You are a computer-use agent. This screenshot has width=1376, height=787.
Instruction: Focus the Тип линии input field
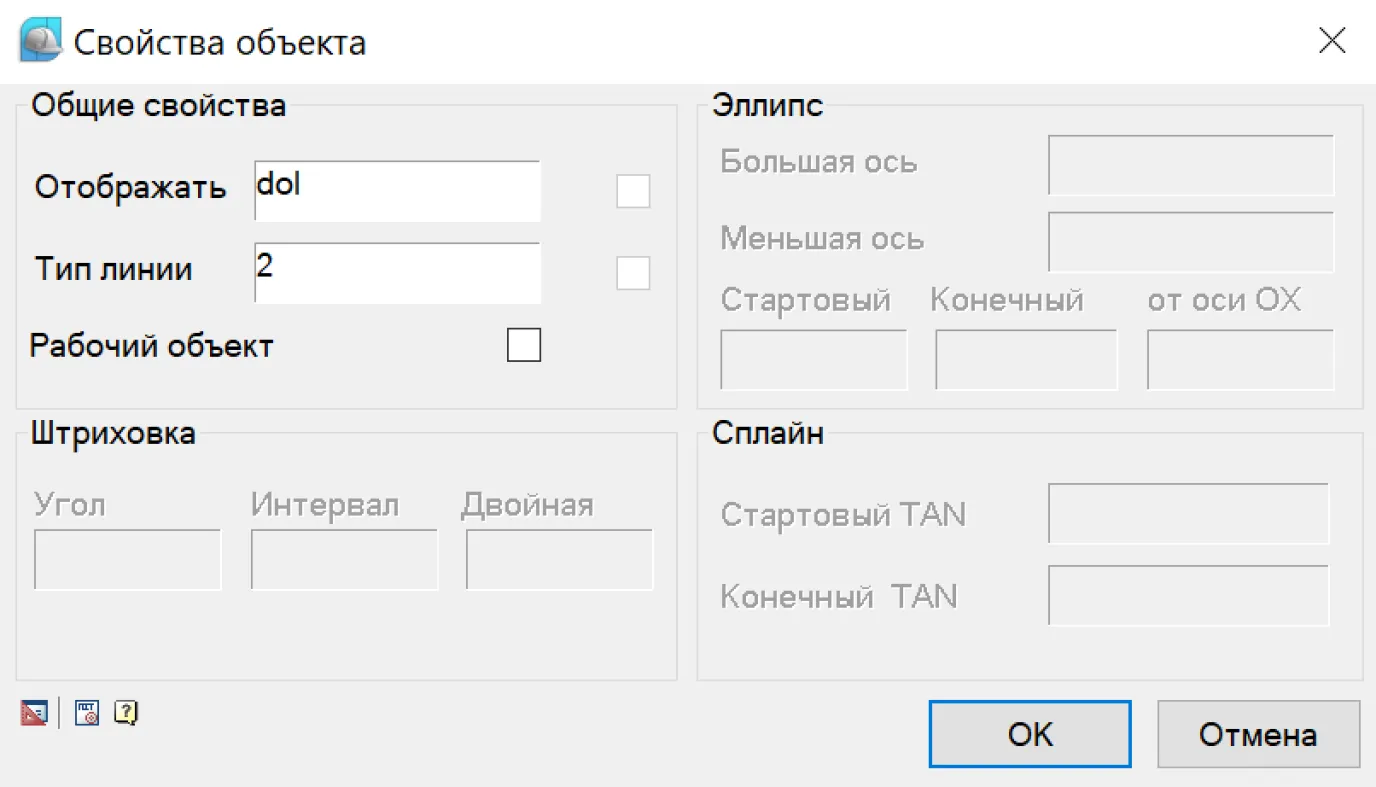[x=397, y=273]
